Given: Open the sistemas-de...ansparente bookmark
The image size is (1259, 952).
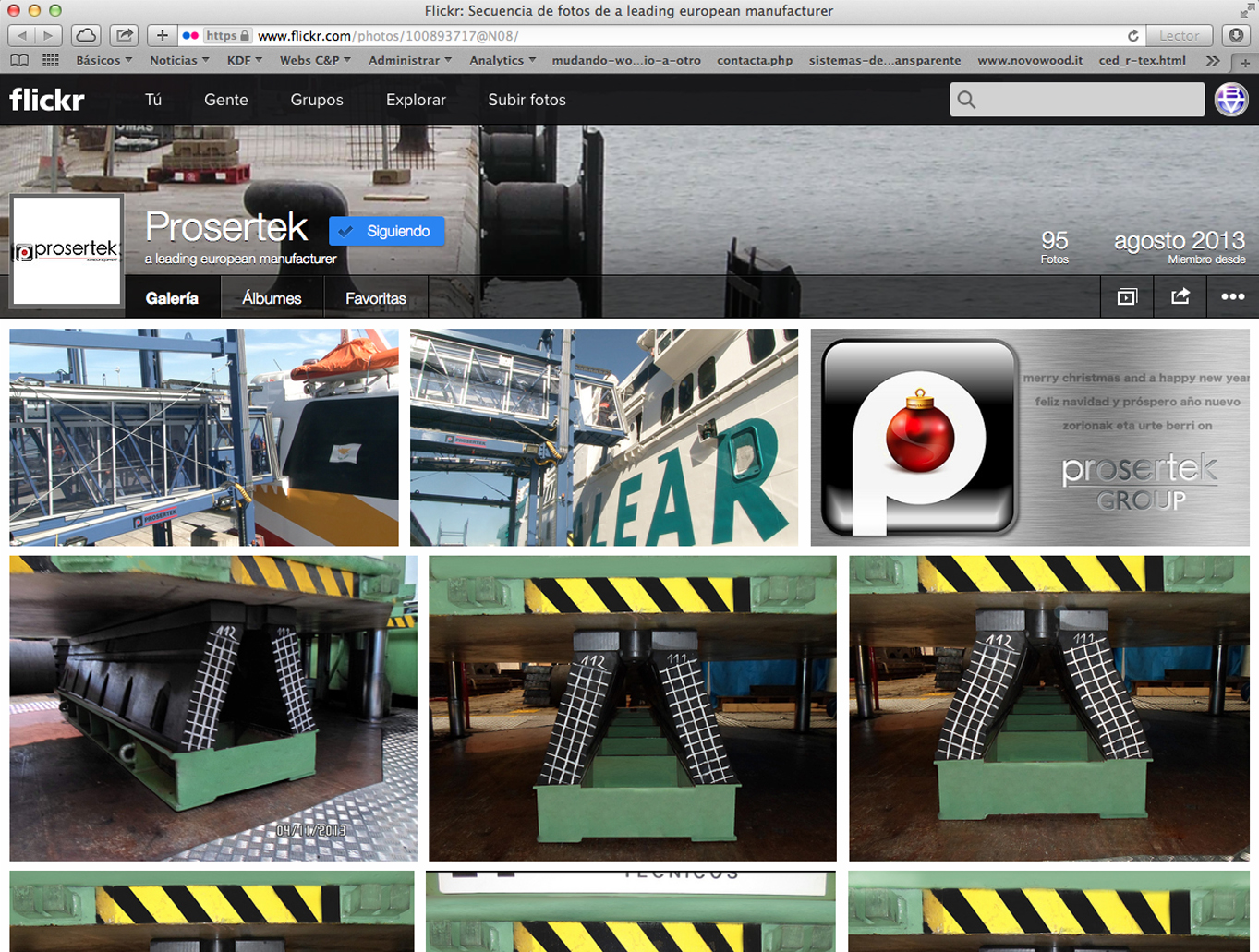Looking at the screenshot, I should pos(885,60).
